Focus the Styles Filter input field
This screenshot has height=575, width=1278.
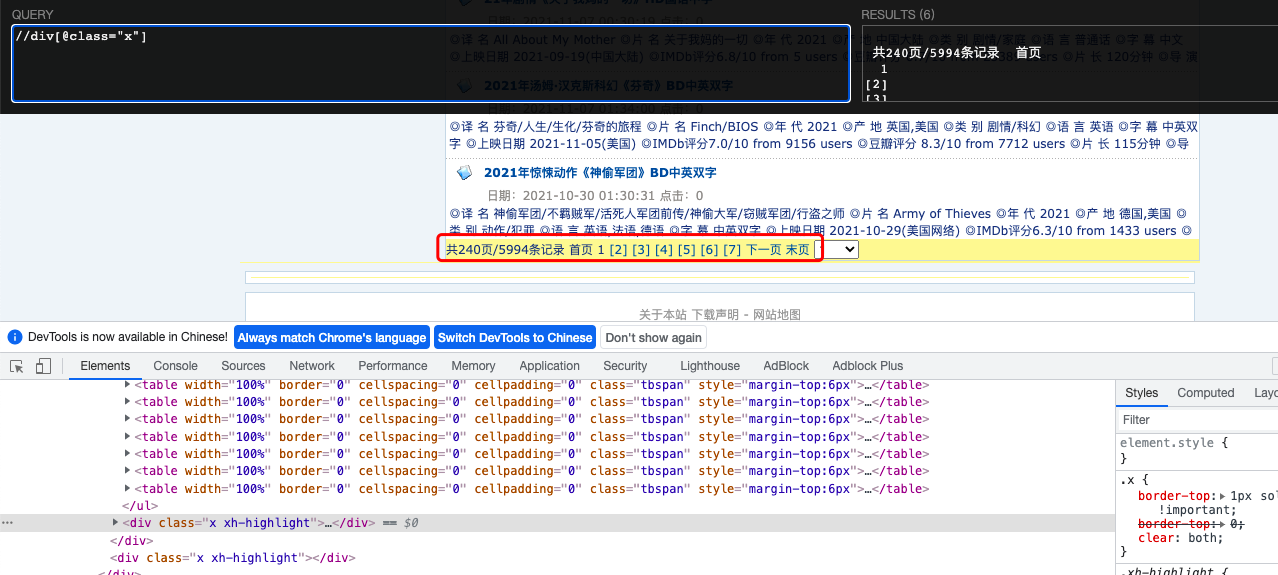(1198, 420)
